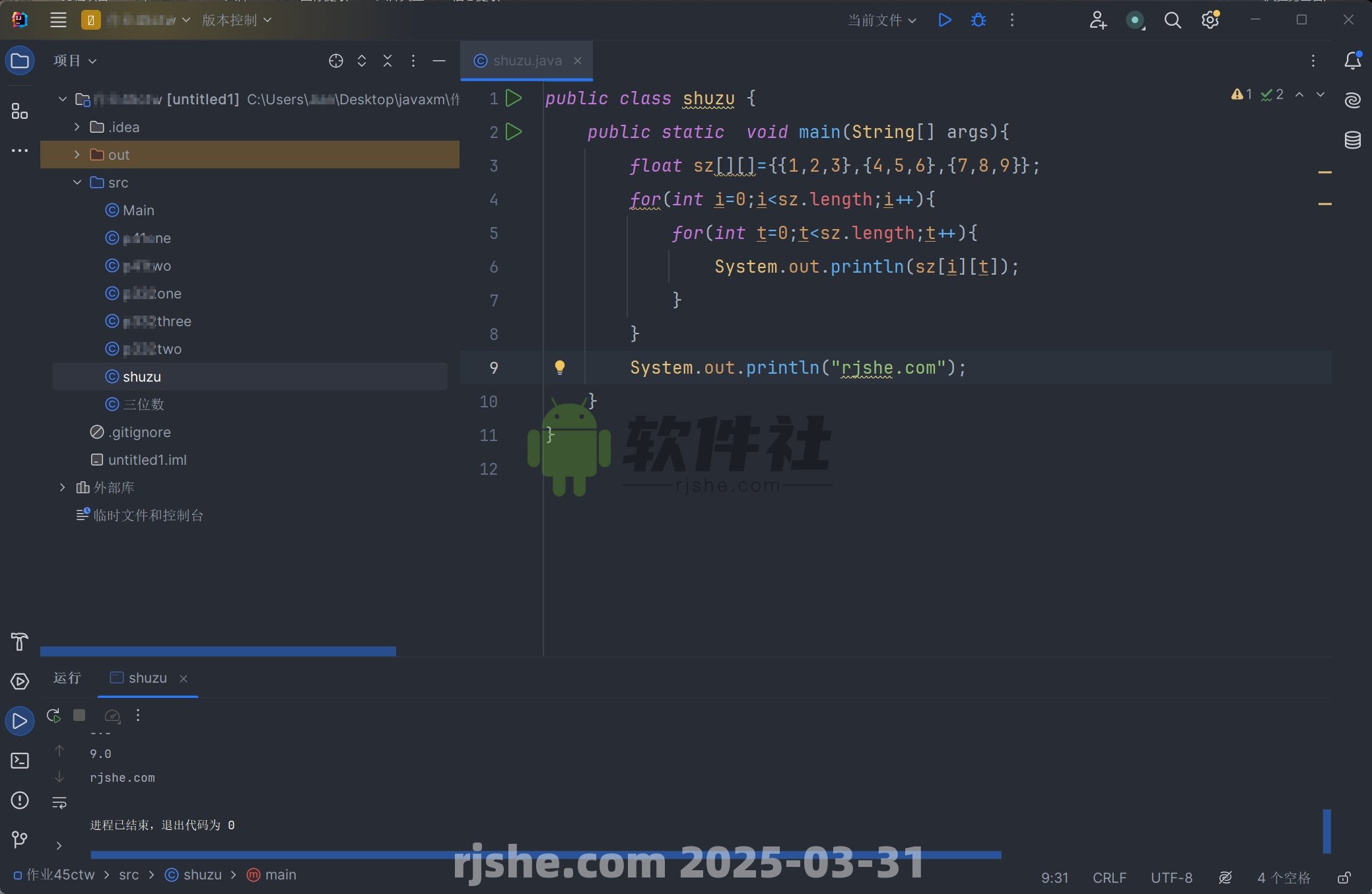Open project panel options menu
The image size is (1372, 894).
413,61
